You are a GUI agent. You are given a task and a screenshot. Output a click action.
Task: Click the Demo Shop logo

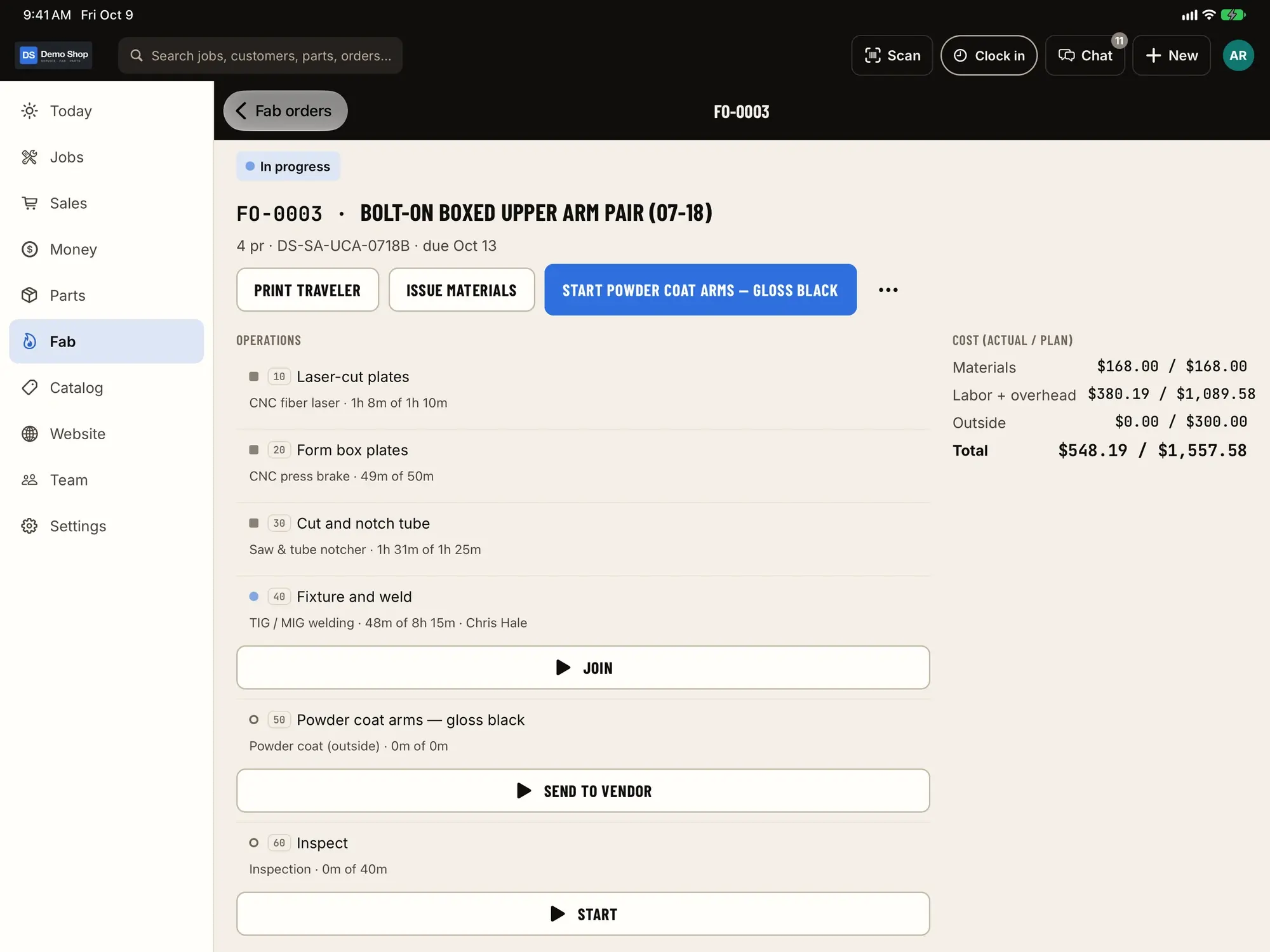pos(54,55)
